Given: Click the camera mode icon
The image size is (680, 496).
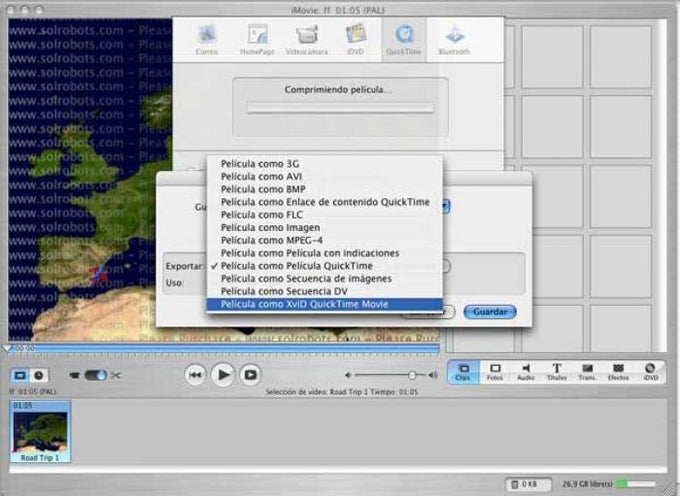Looking at the screenshot, I should coord(75,375).
